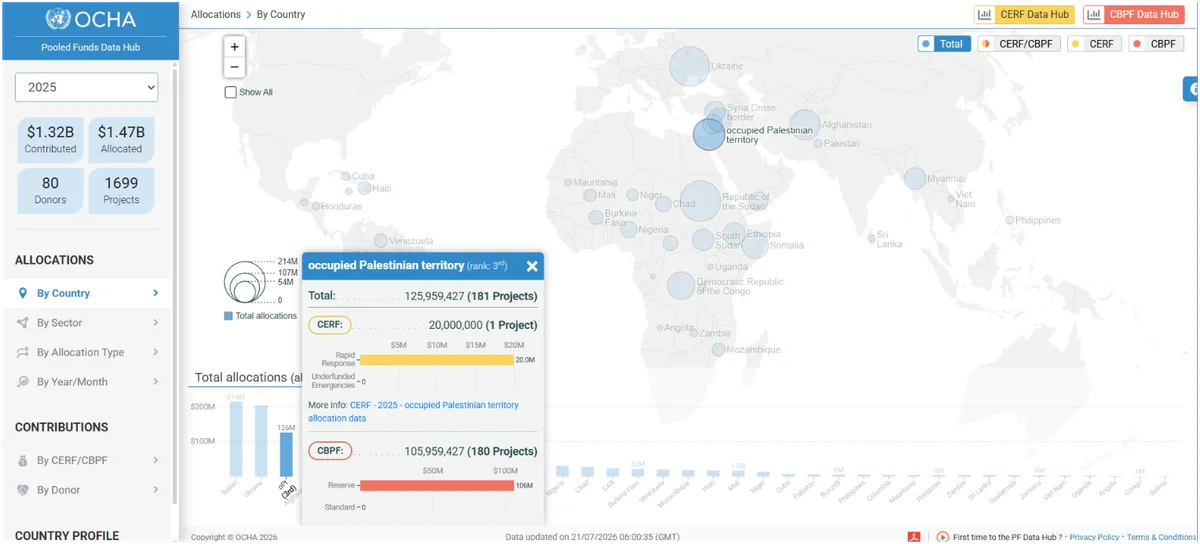1200x544 pixels.
Task: Open By Donor contributions
Action: coord(88,490)
